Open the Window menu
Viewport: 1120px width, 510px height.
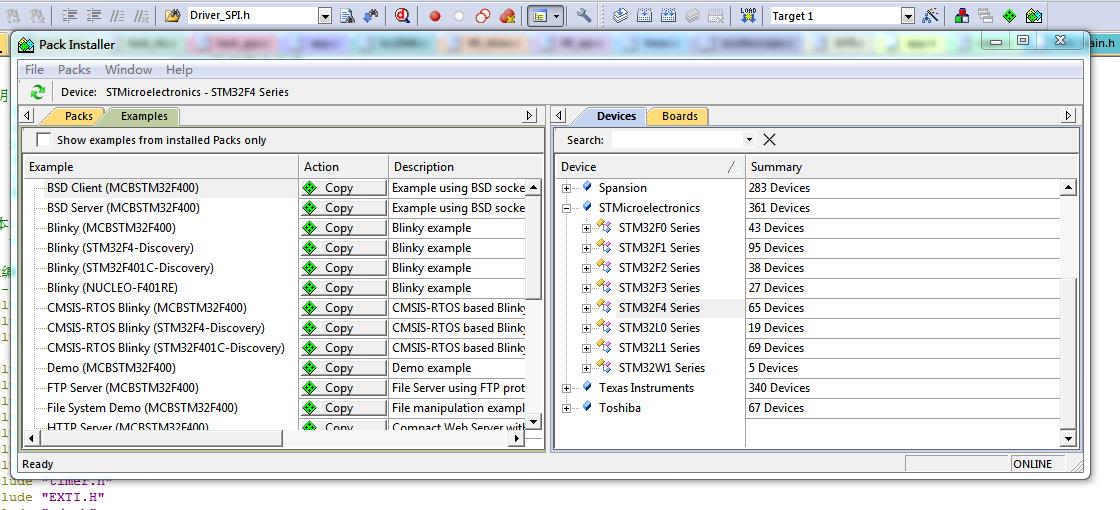[129, 69]
